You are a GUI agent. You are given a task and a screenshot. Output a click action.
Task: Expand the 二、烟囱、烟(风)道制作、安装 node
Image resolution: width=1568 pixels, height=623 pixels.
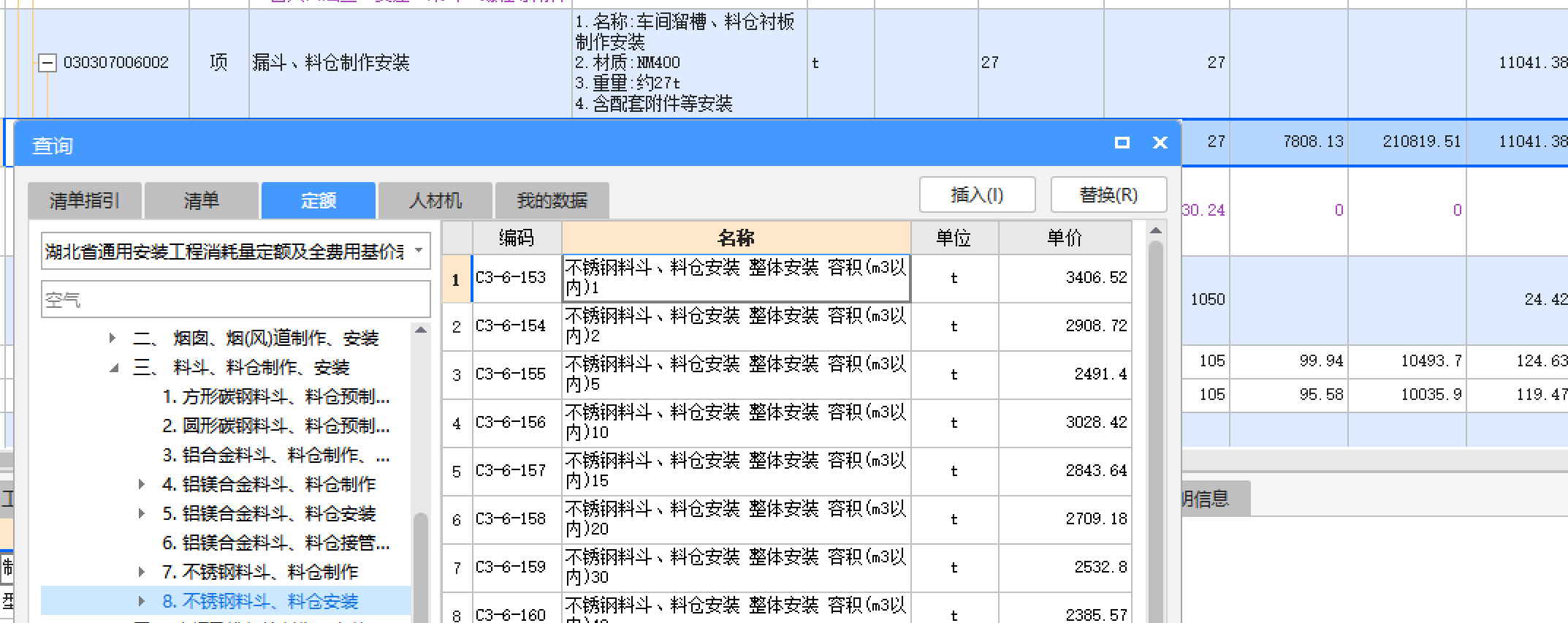tap(113, 338)
